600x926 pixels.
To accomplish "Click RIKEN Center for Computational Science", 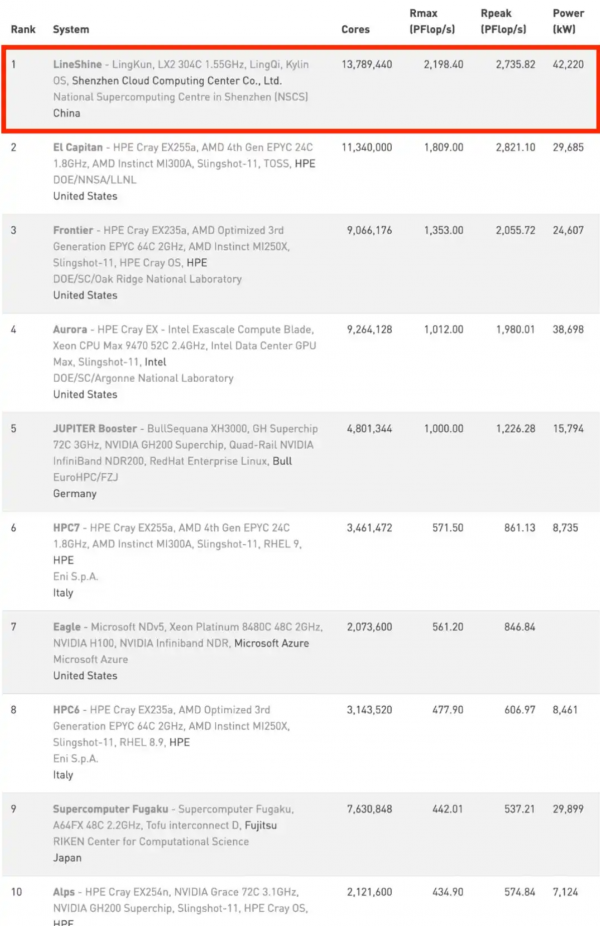I will [x=151, y=842].
